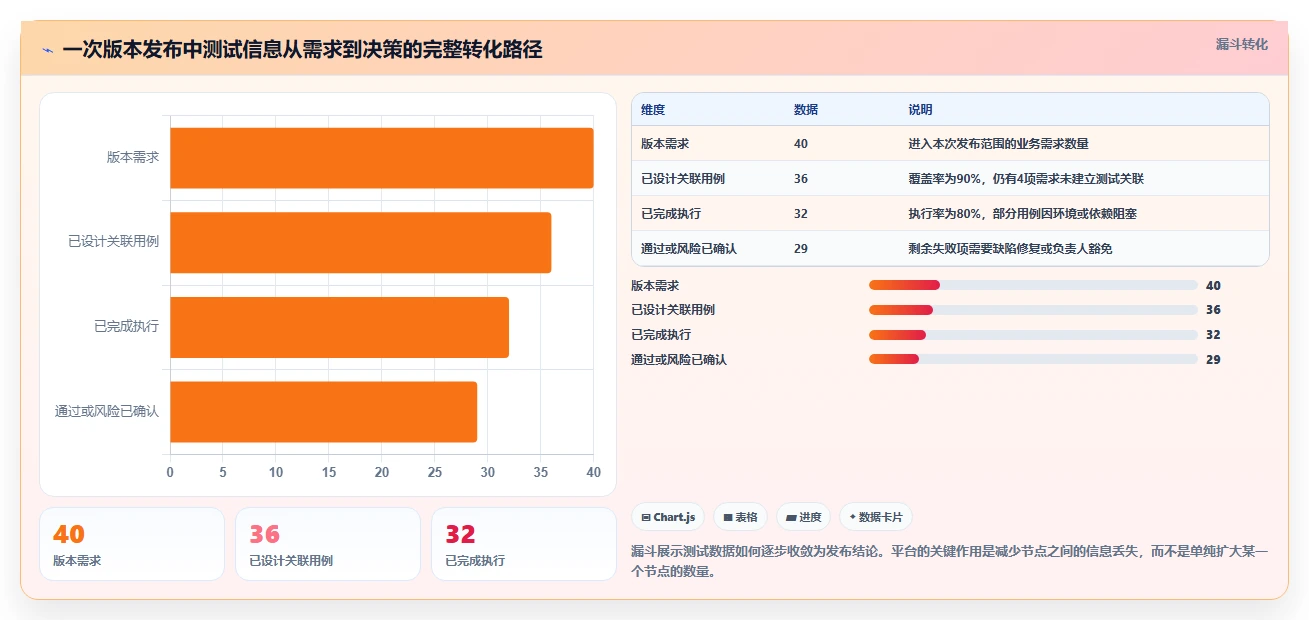Click the 版本需求 bar in the chart

[x=382, y=158]
